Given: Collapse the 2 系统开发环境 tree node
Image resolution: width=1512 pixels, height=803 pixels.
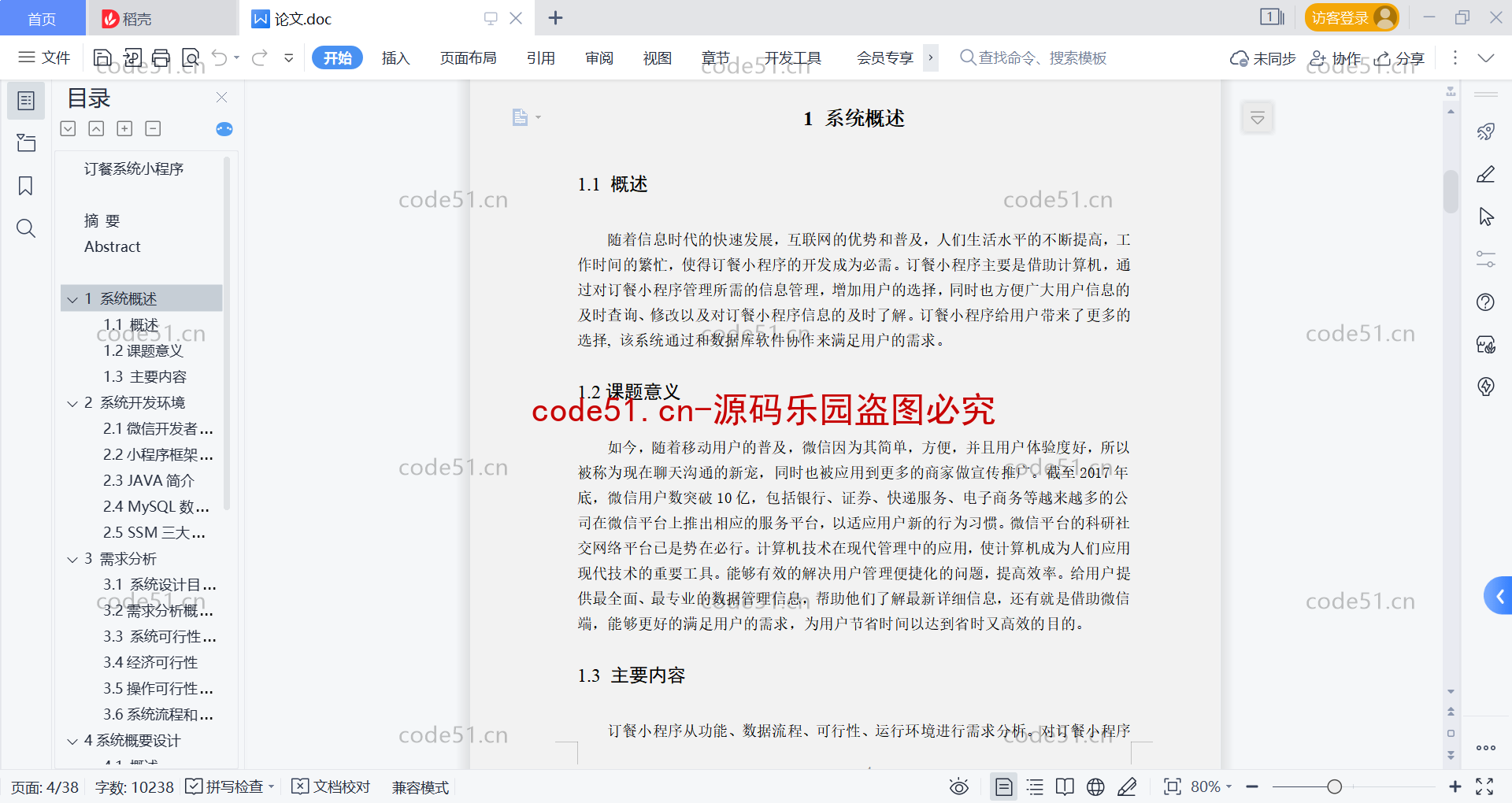Looking at the screenshot, I should pyautogui.click(x=72, y=403).
